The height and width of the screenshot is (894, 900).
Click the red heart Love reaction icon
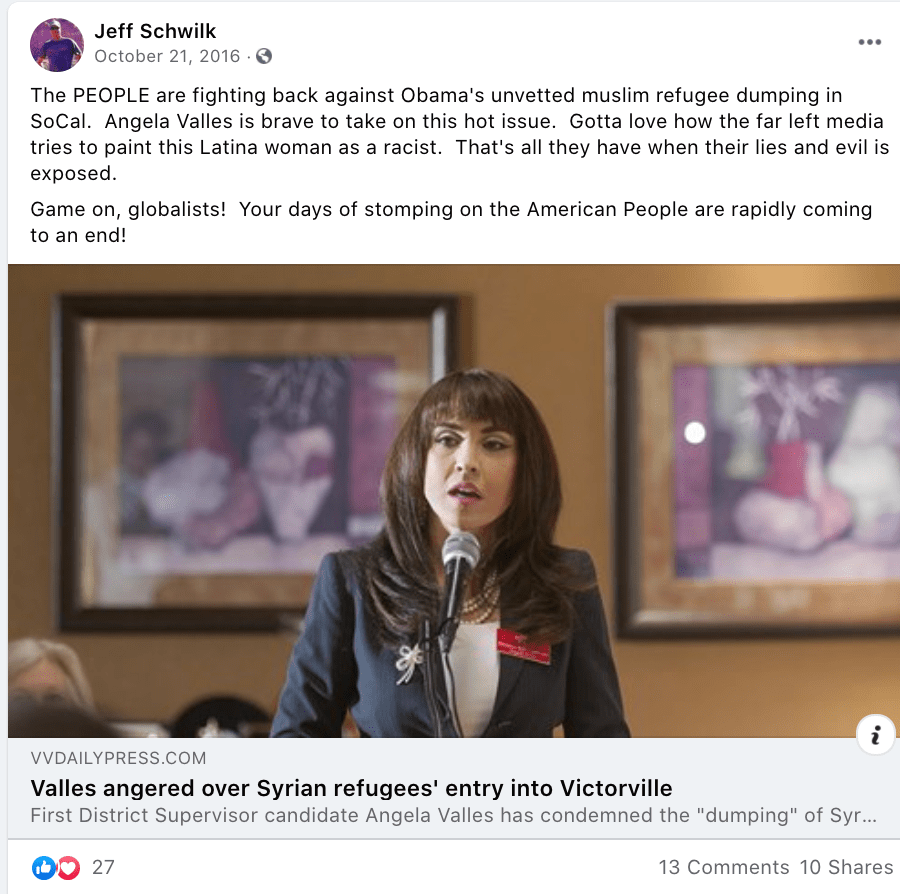[68, 867]
